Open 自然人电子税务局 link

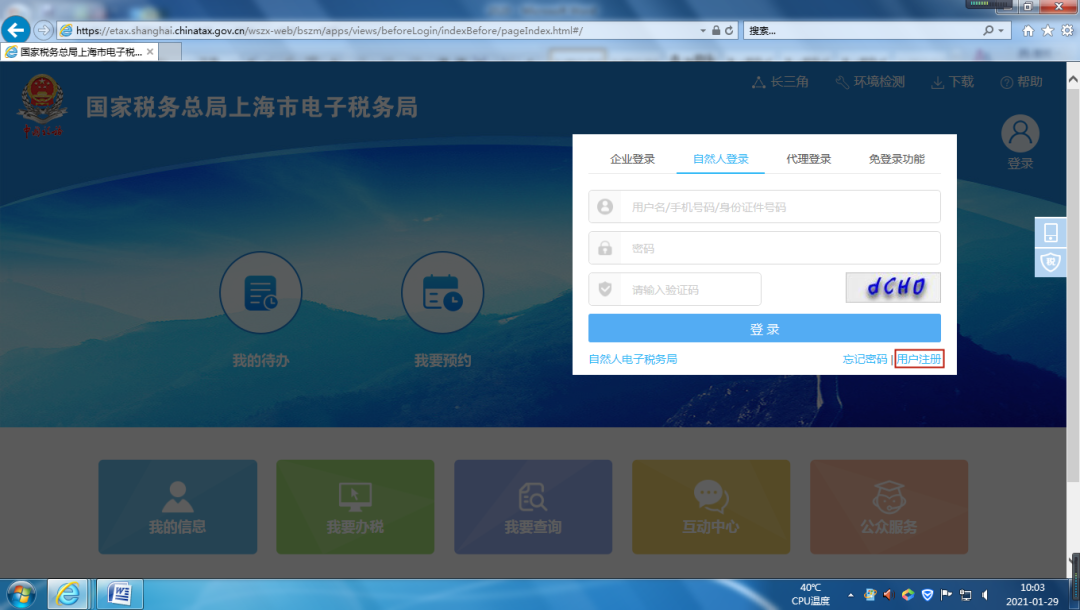point(632,359)
